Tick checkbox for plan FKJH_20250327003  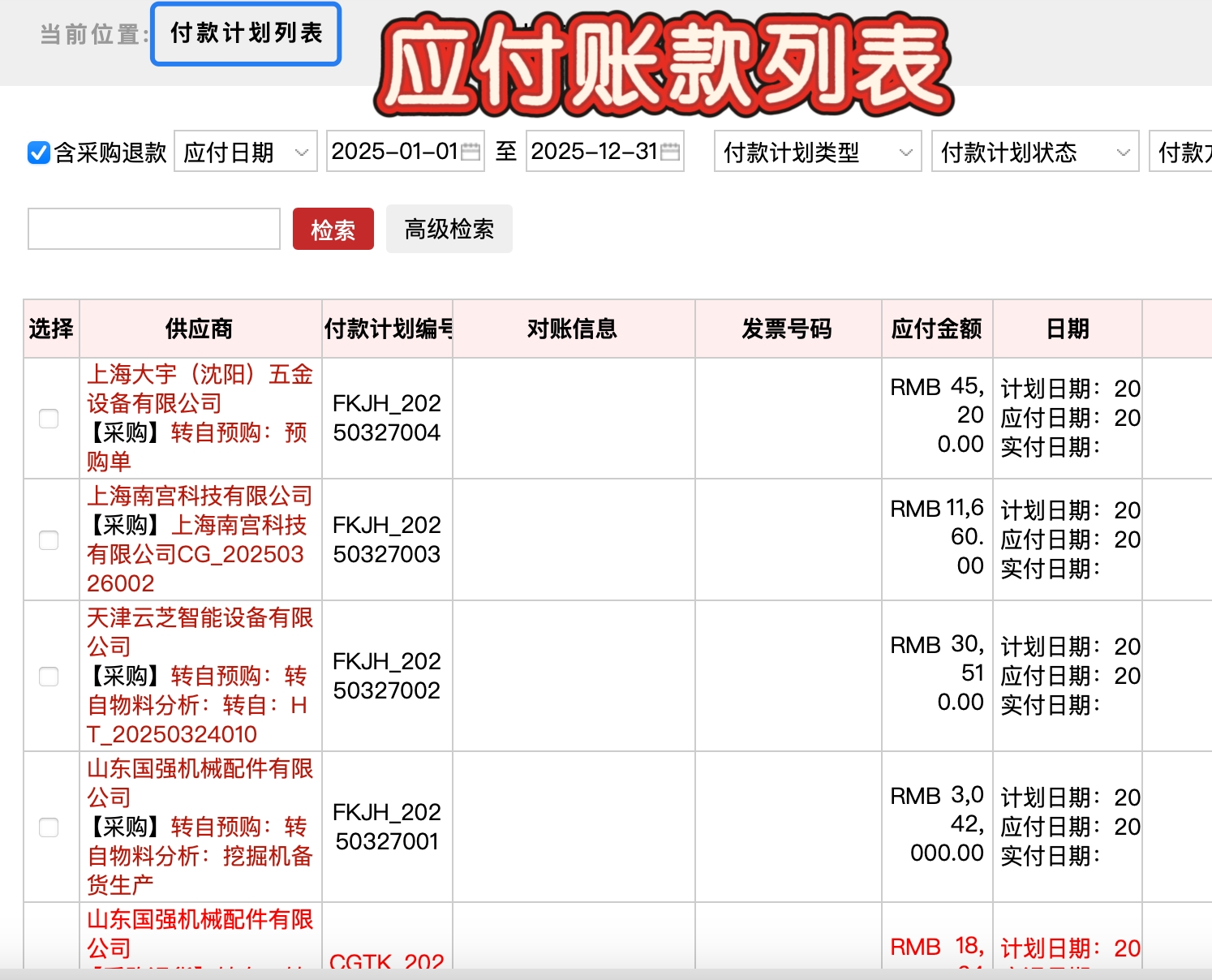point(49,539)
